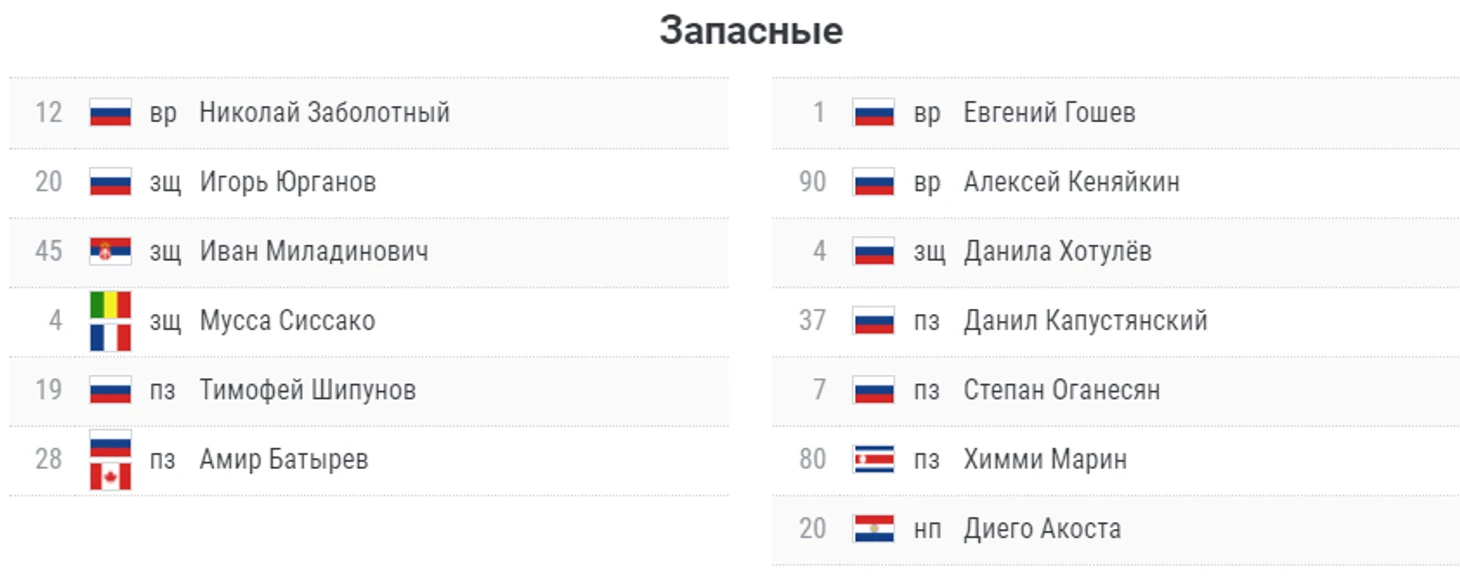The image size is (1460, 577).
Task: Select player Алексей Кеняйкин
Action: 1071,182
